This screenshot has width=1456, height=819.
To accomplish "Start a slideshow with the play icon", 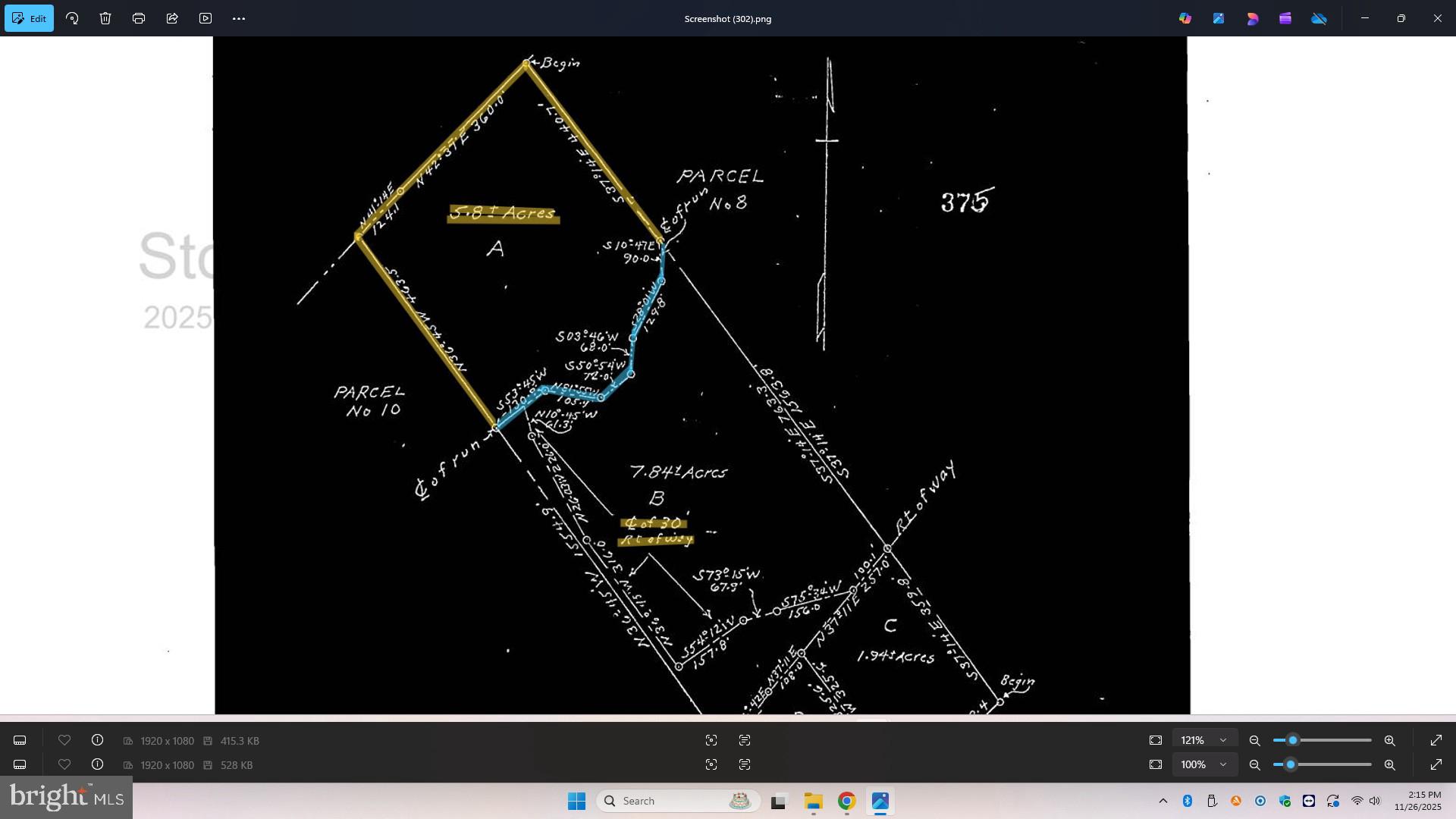I will [206, 18].
